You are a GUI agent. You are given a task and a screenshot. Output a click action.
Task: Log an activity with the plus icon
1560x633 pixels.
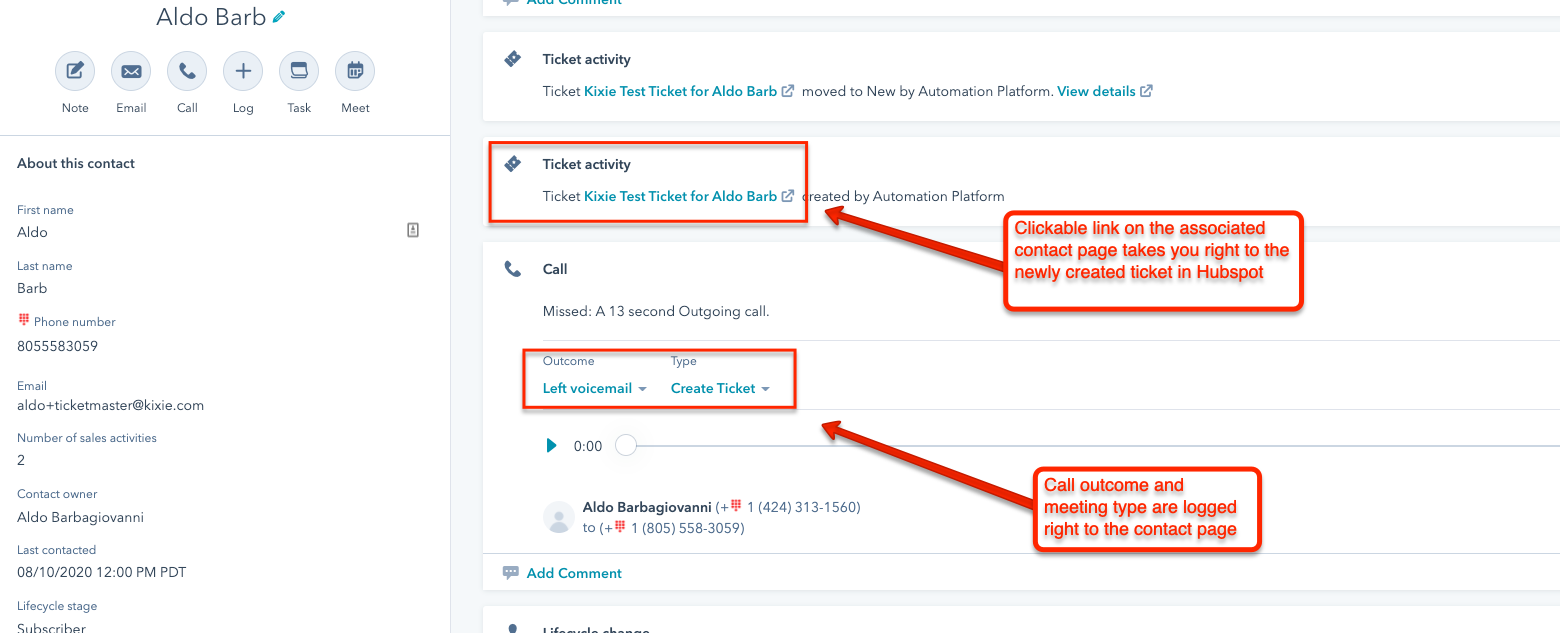243,71
